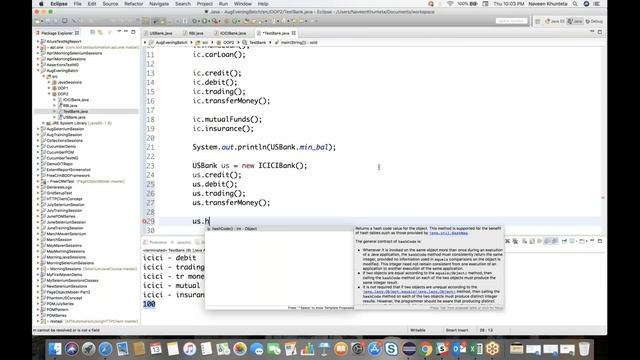The height and width of the screenshot is (360, 640).
Task: Open the Problems tab in bottom panel
Action: coord(156,242)
